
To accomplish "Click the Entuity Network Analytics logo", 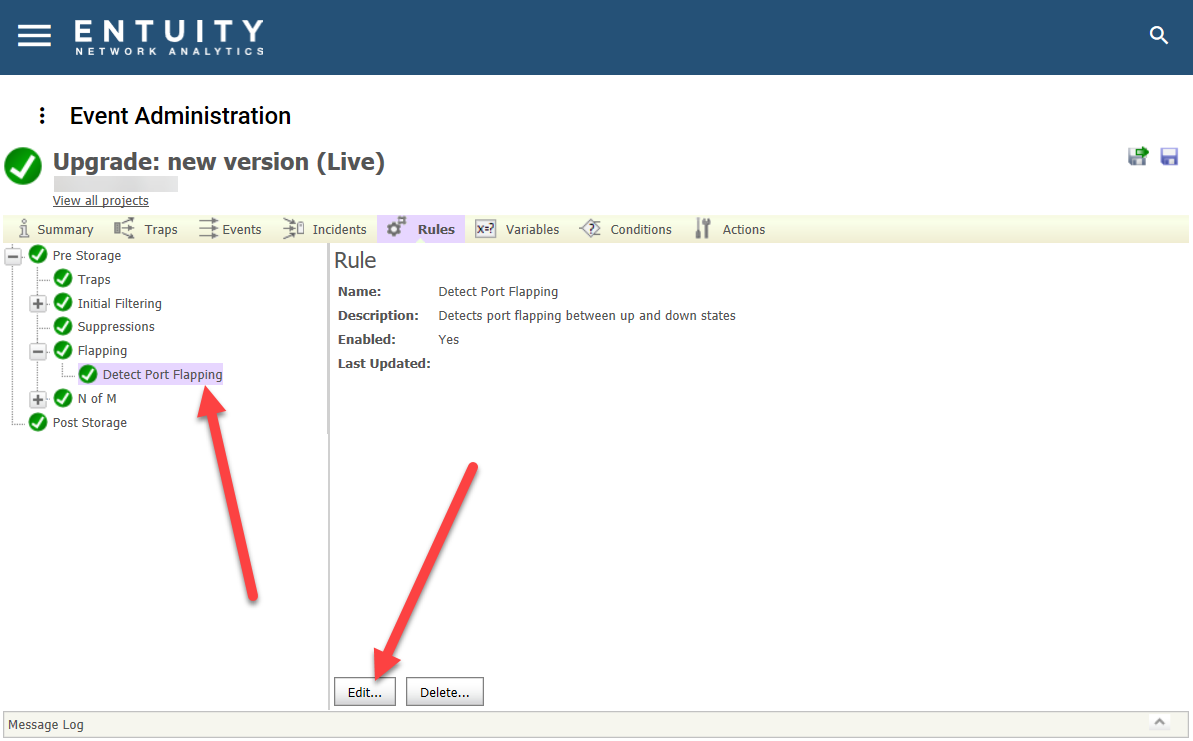I will [x=169, y=37].
